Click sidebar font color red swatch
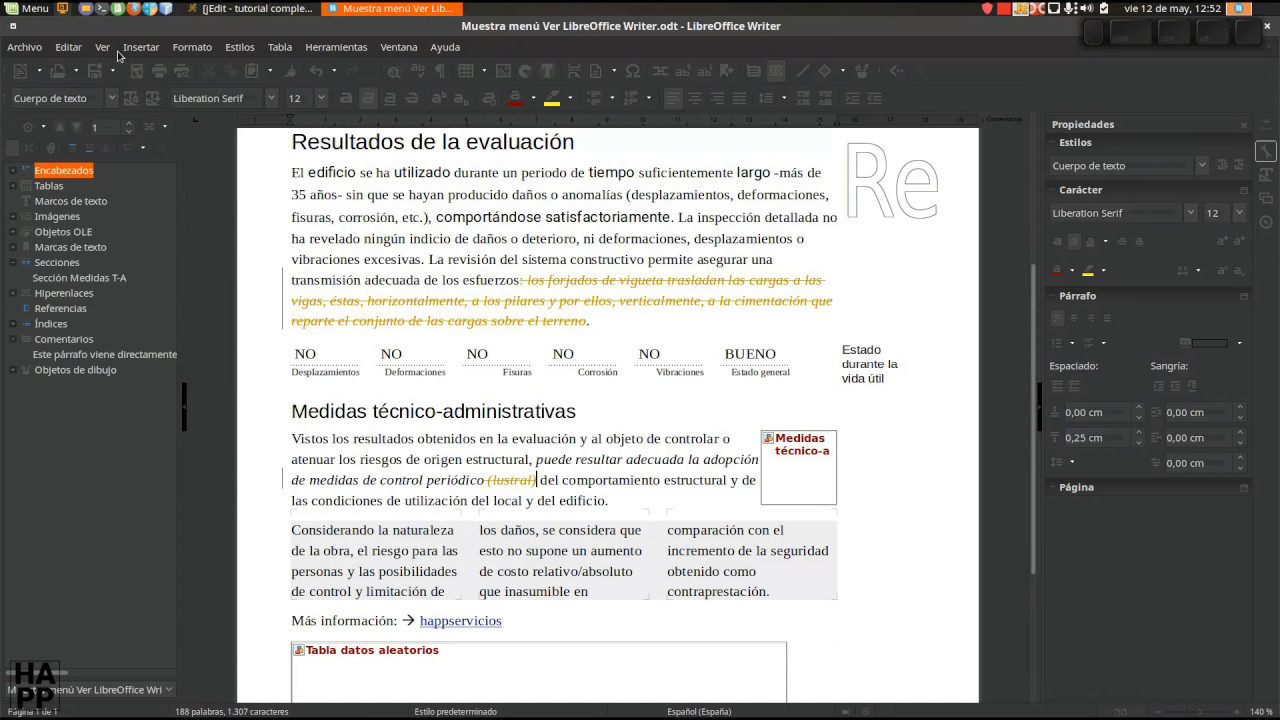Screen dimensions: 1280x720 [x=1058, y=270]
